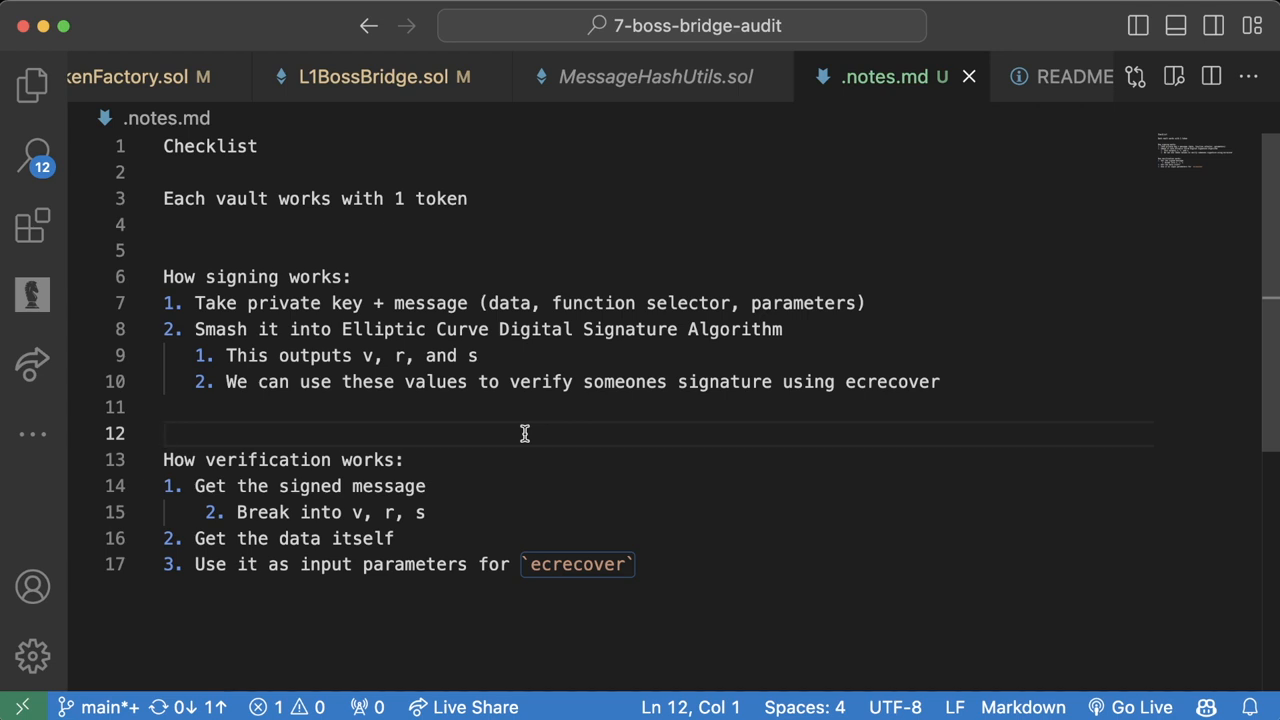1280x720 pixels.
Task: Click the 7-boss-bridge-audit command center search box
Action: pos(682,26)
